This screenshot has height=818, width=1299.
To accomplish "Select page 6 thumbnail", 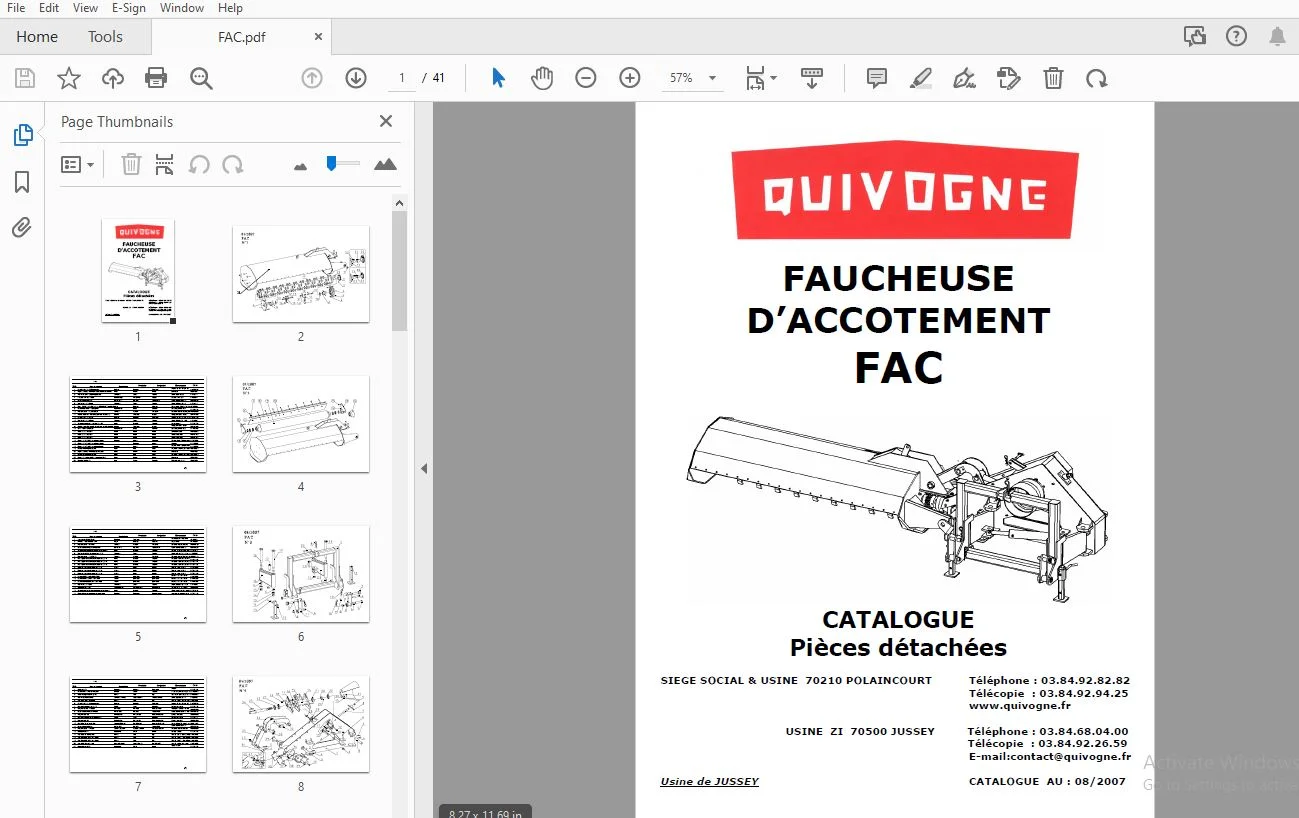I will point(301,574).
